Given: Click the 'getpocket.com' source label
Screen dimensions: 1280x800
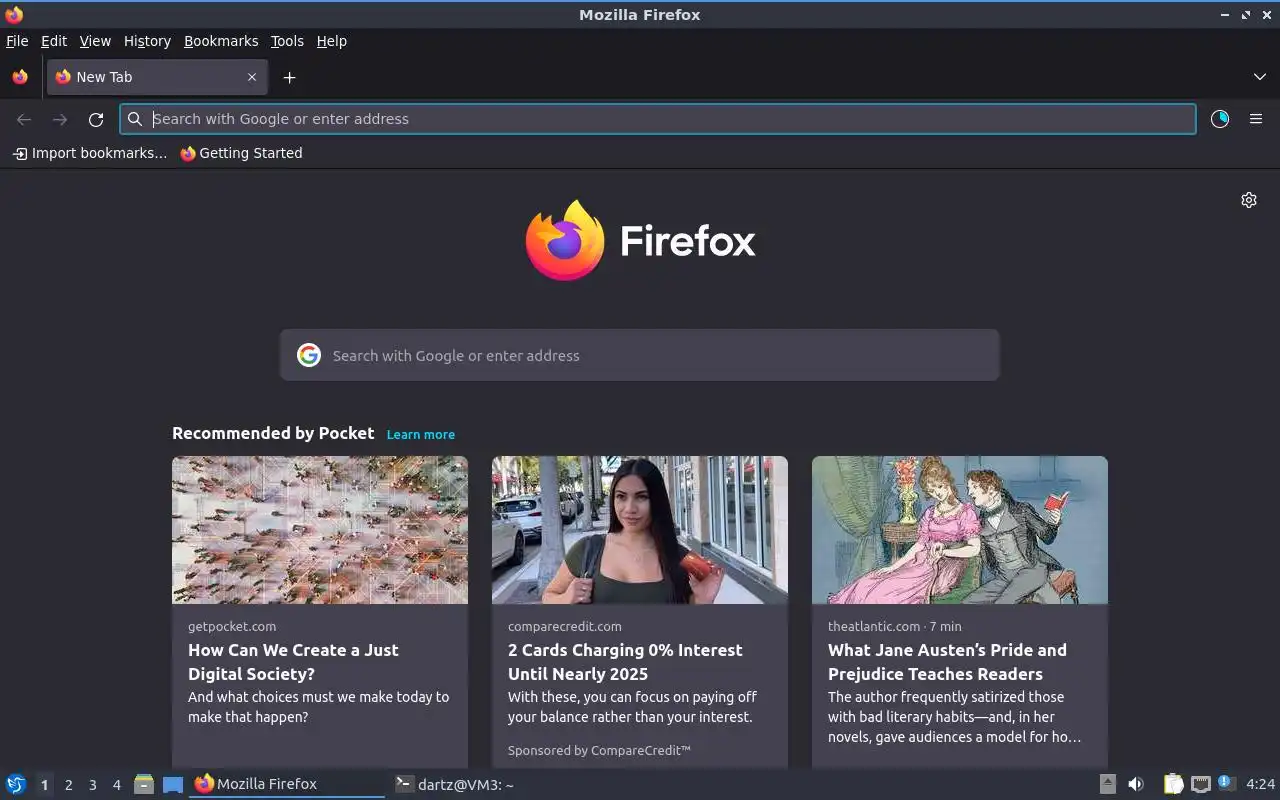Looking at the screenshot, I should coord(232,626).
